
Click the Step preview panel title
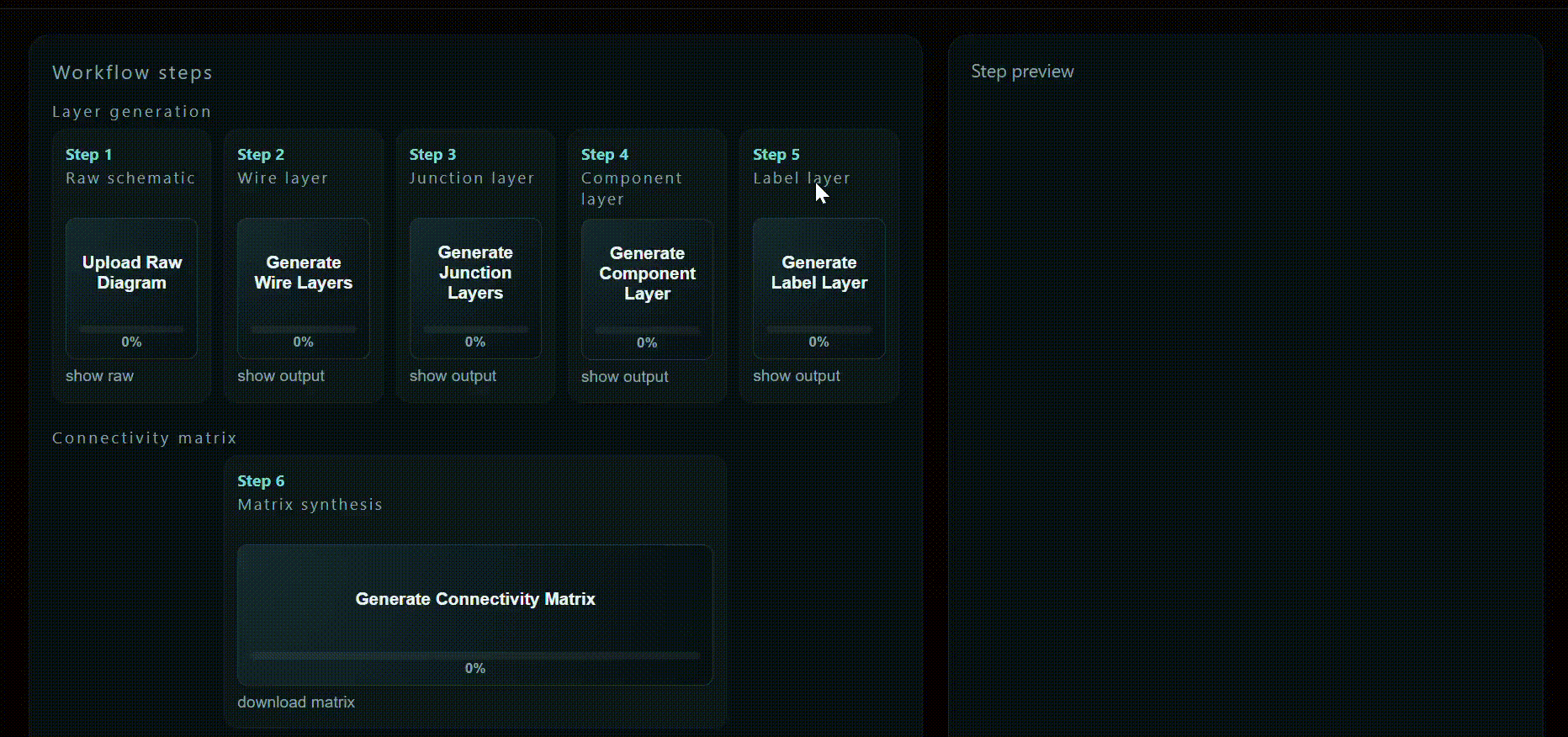1022,72
